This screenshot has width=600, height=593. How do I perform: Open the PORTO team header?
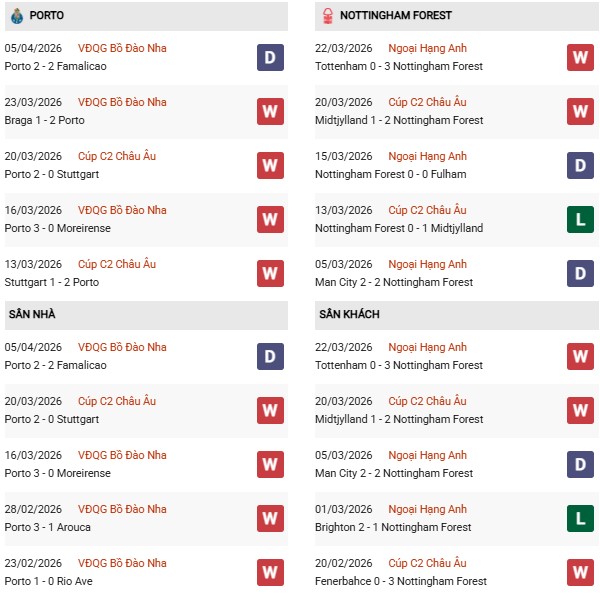pyautogui.click(x=47, y=16)
